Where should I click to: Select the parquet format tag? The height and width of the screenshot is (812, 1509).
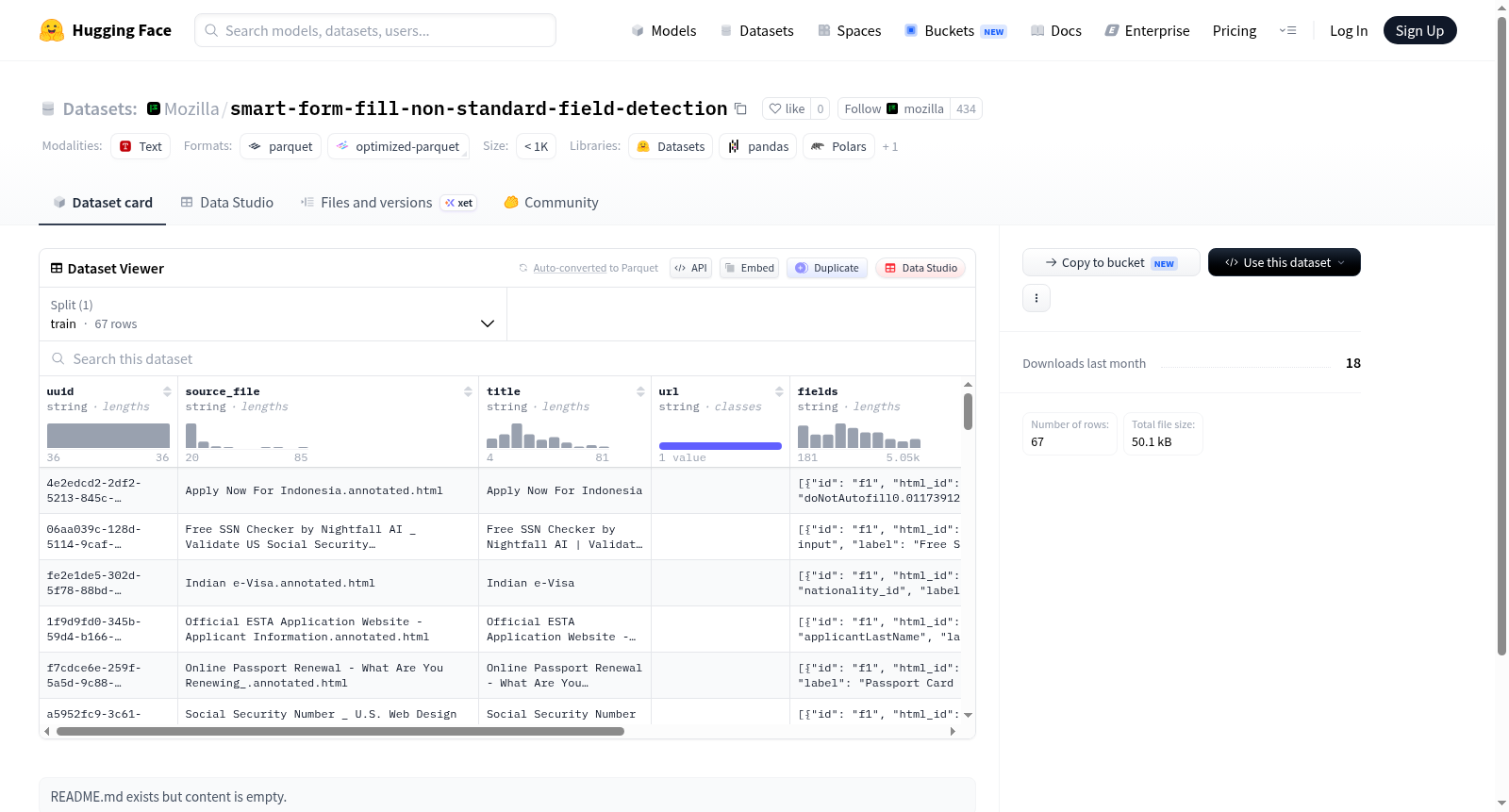pos(281,146)
